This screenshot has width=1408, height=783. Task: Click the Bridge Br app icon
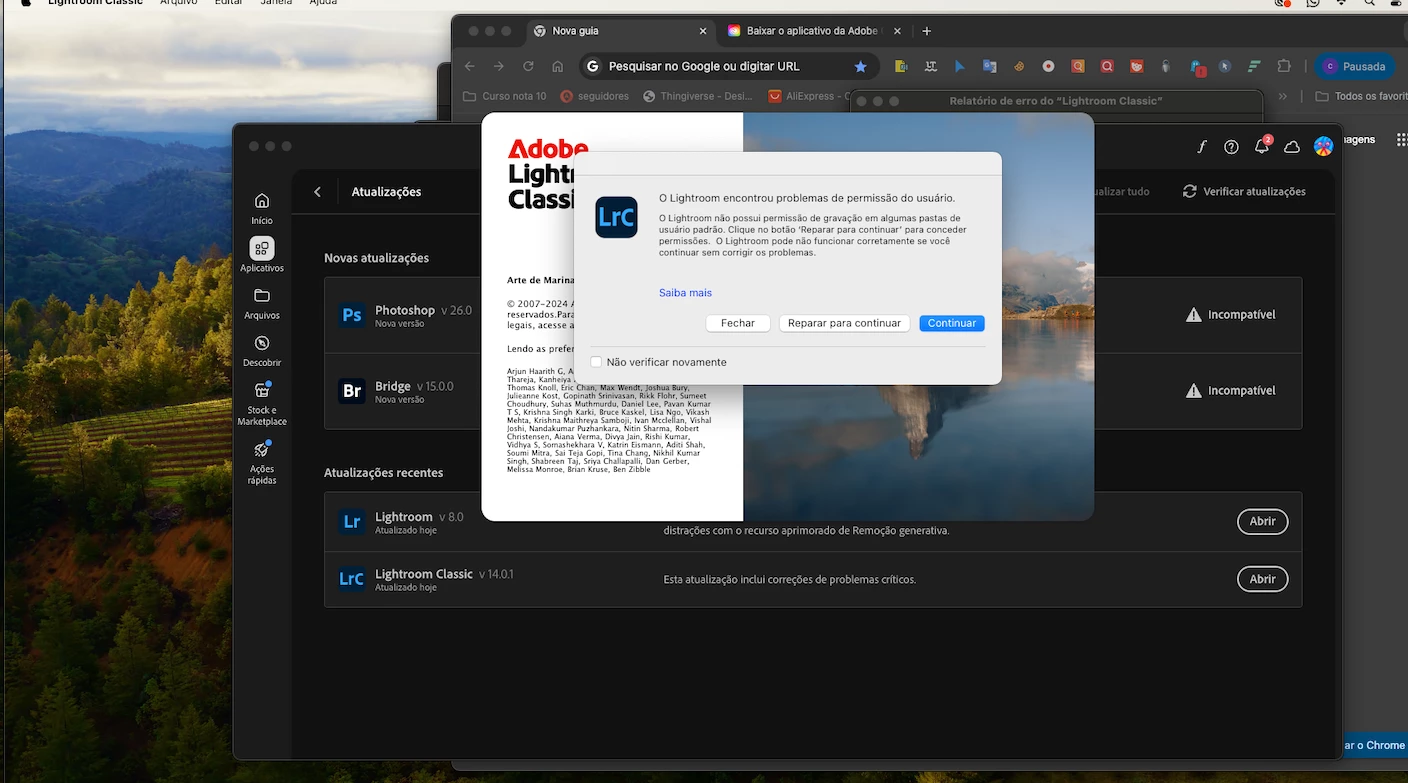352,391
